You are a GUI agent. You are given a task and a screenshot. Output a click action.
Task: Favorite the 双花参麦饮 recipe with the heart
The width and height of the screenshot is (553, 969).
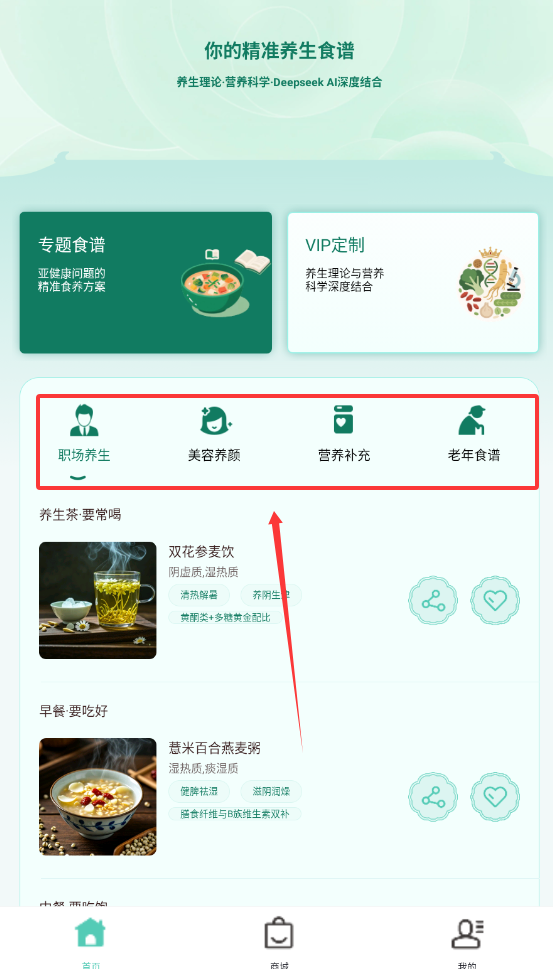click(x=495, y=601)
